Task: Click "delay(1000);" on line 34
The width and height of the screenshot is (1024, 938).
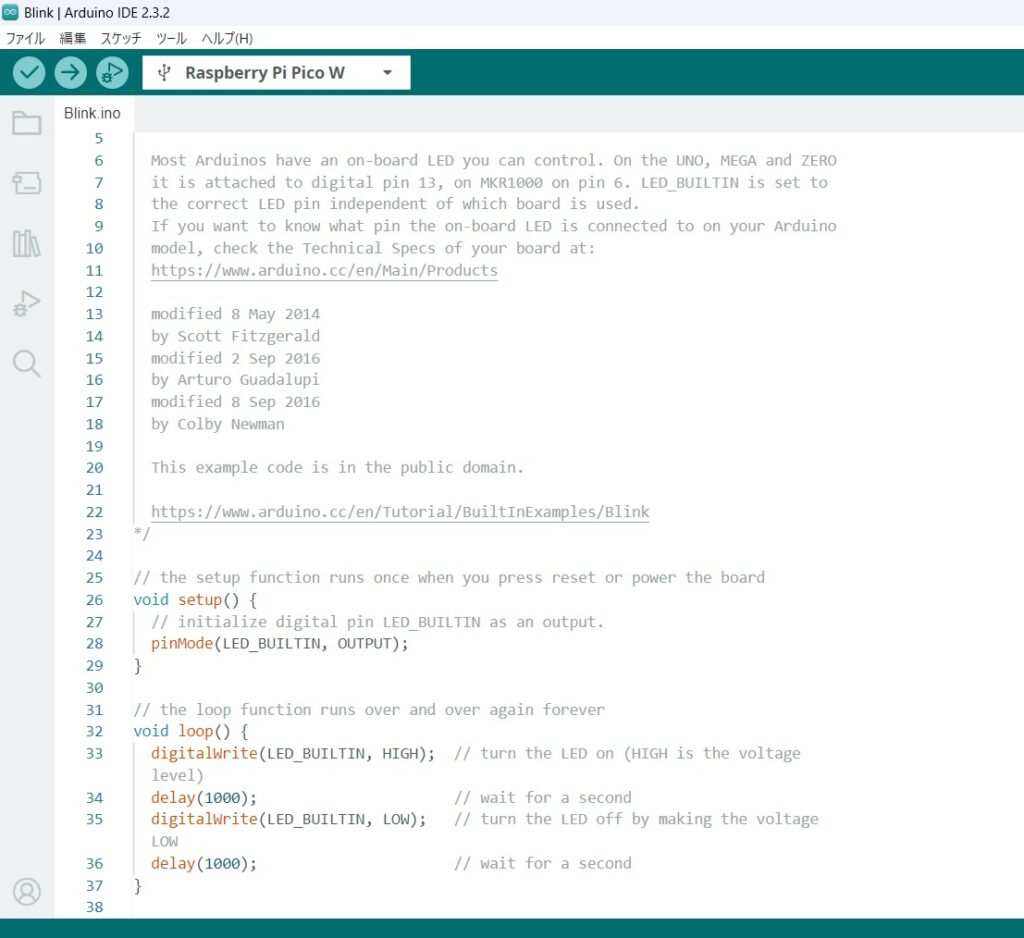Action: [204, 798]
